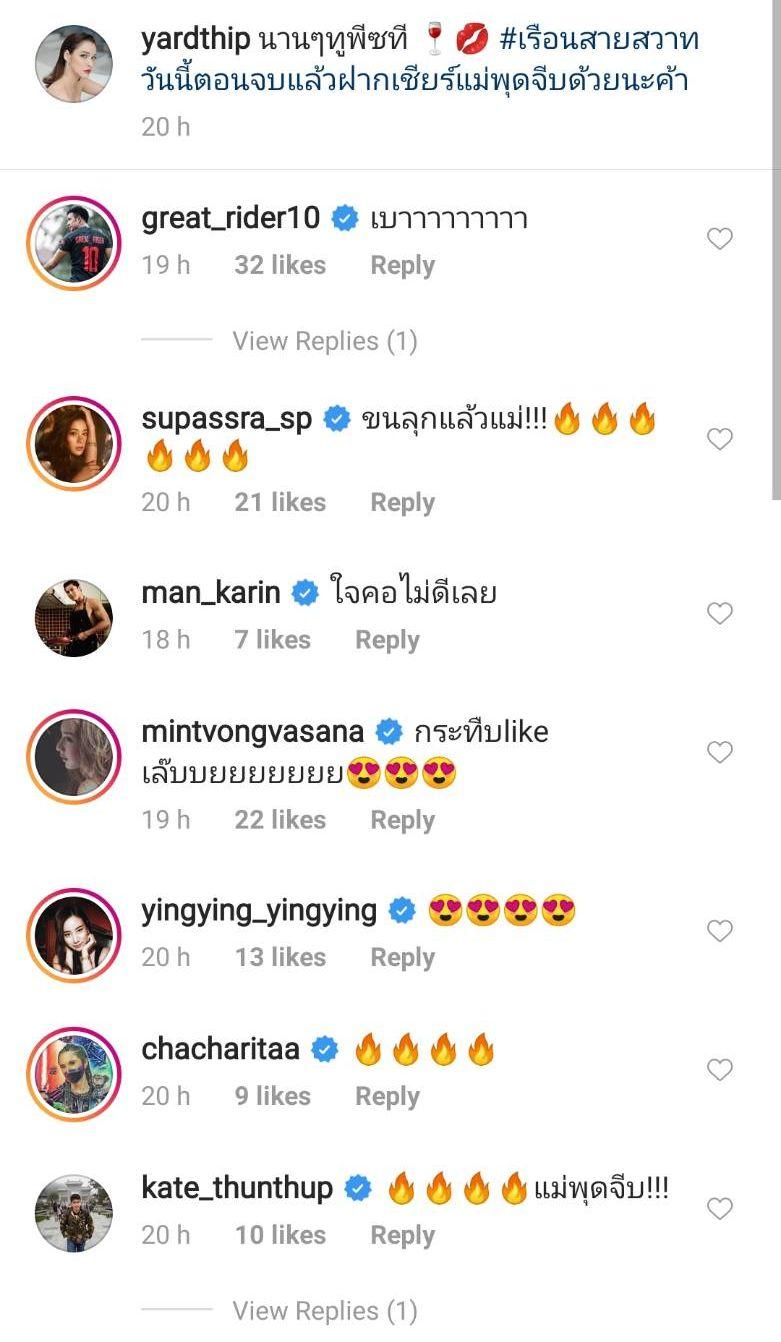Expand View Replies under great_rider10's comment
The height and width of the screenshot is (1342, 781).
tap(324, 341)
